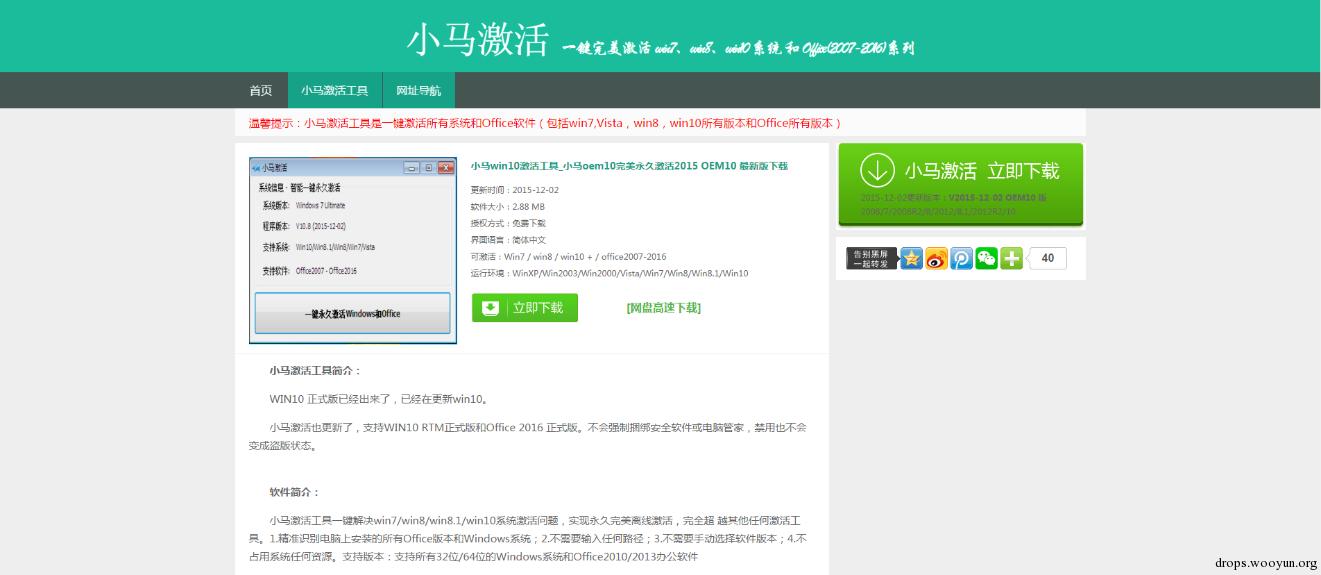Click the 授权方式：免费下载 text
The image size is (1321, 575).
(508, 223)
